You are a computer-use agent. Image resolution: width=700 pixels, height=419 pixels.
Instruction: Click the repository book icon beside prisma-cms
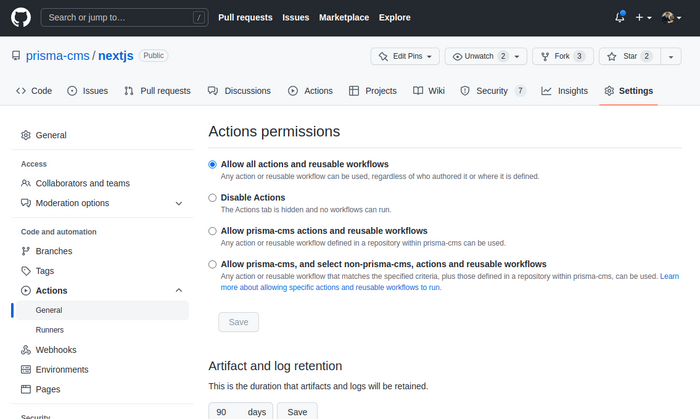pos(16,56)
